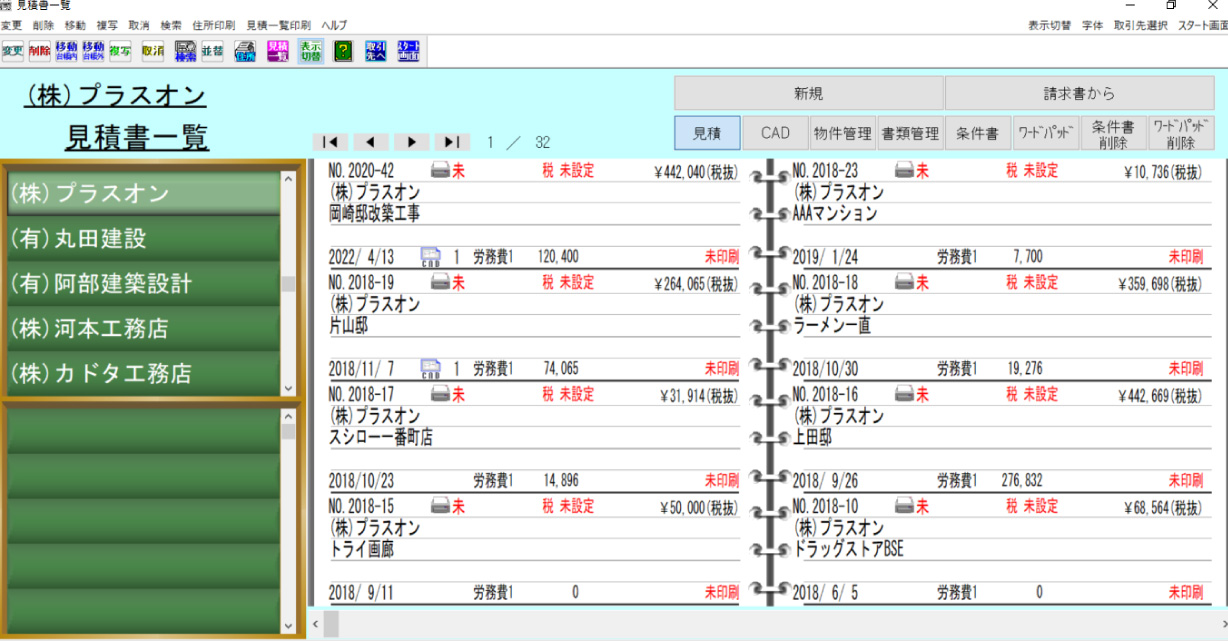Click the estimate titled スシロー一番町店
Image resolution: width=1228 pixels, height=641 pixels.
[x=381, y=437]
